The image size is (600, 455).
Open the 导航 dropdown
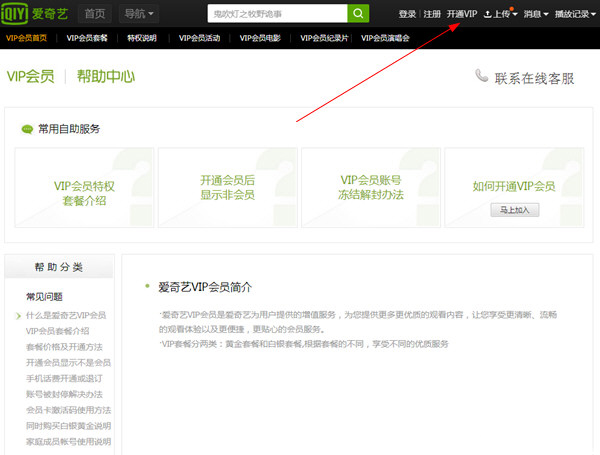click(x=139, y=14)
